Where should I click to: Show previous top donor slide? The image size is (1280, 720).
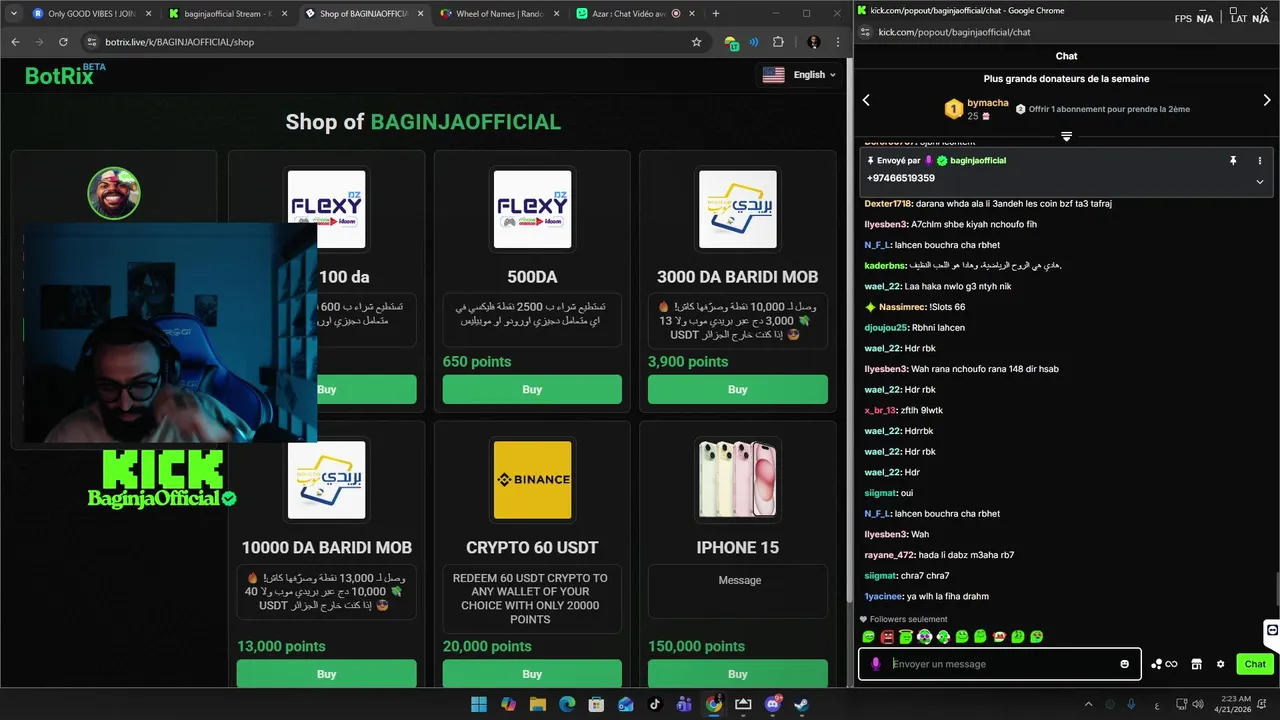point(866,100)
